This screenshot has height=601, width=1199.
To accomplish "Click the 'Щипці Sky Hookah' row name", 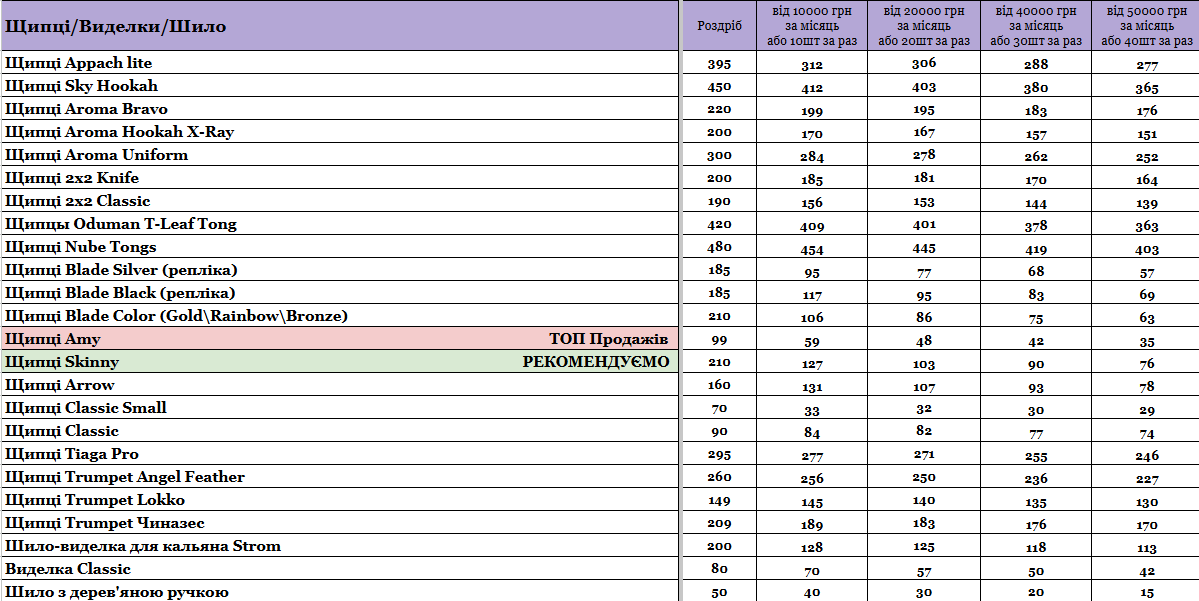I will click(81, 86).
